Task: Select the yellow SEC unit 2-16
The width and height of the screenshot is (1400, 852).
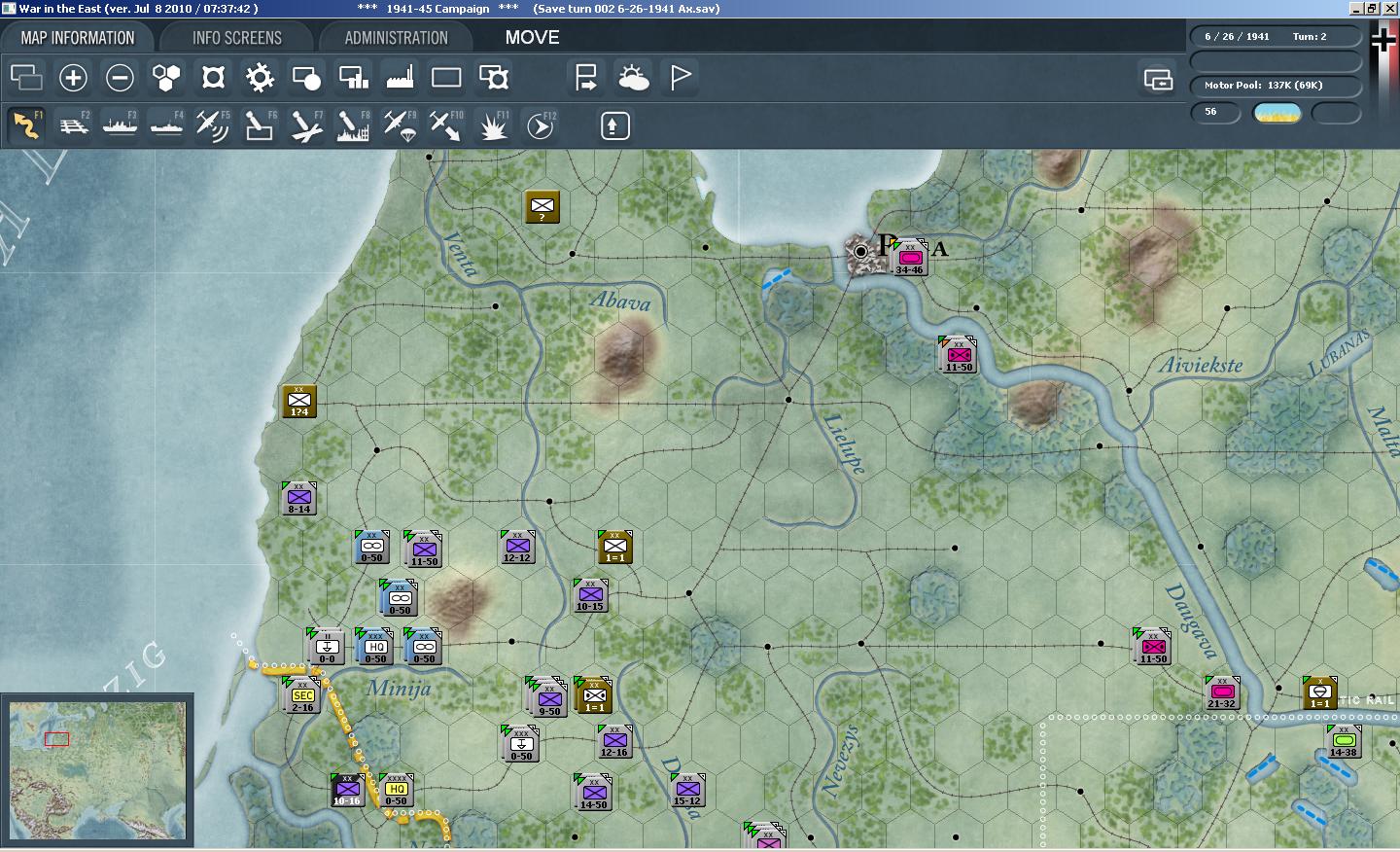Action: [x=302, y=695]
